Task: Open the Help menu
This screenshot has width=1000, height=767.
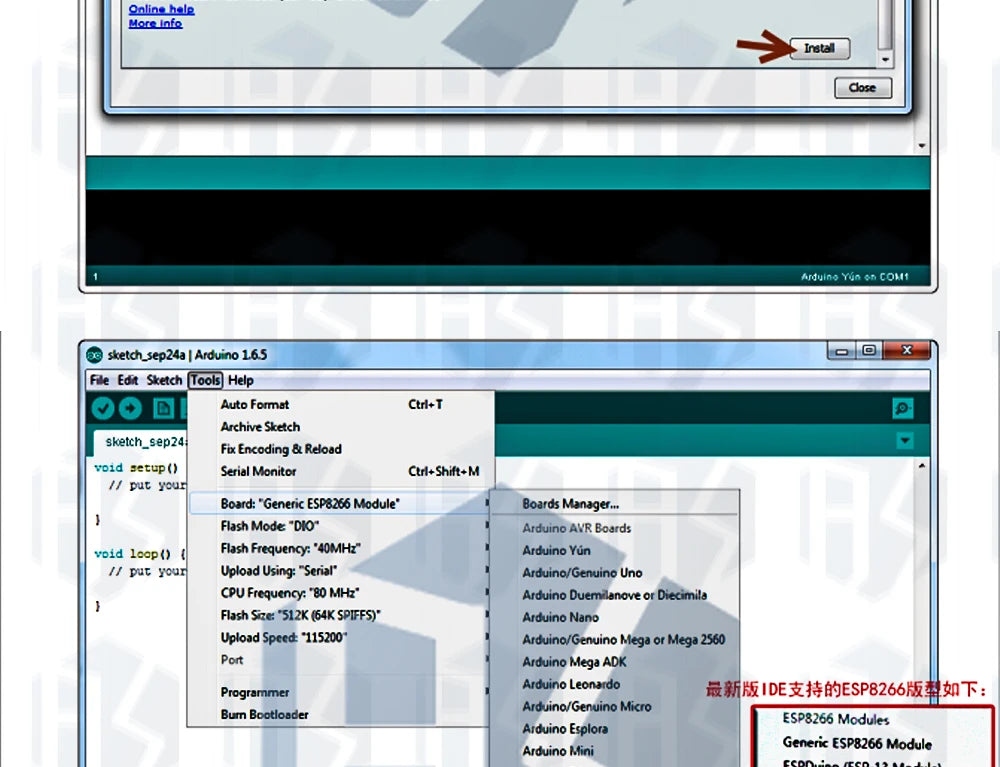Action: click(x=240, y=380)
